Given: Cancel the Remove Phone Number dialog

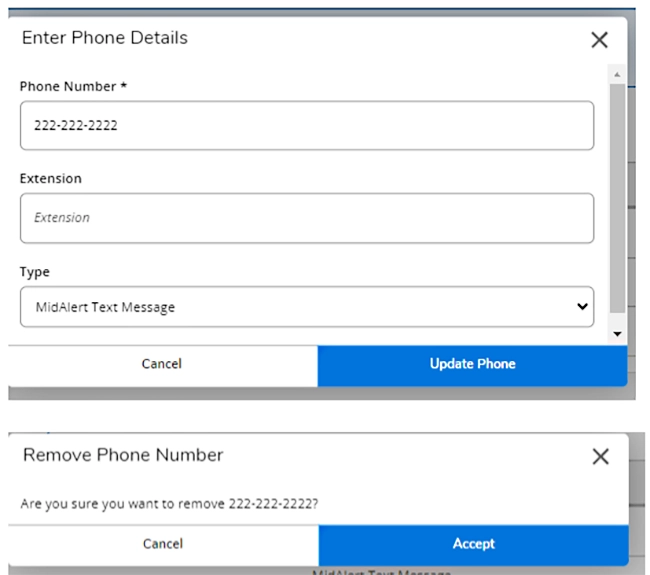Looking at the screenshot, I should coord(163,544).
